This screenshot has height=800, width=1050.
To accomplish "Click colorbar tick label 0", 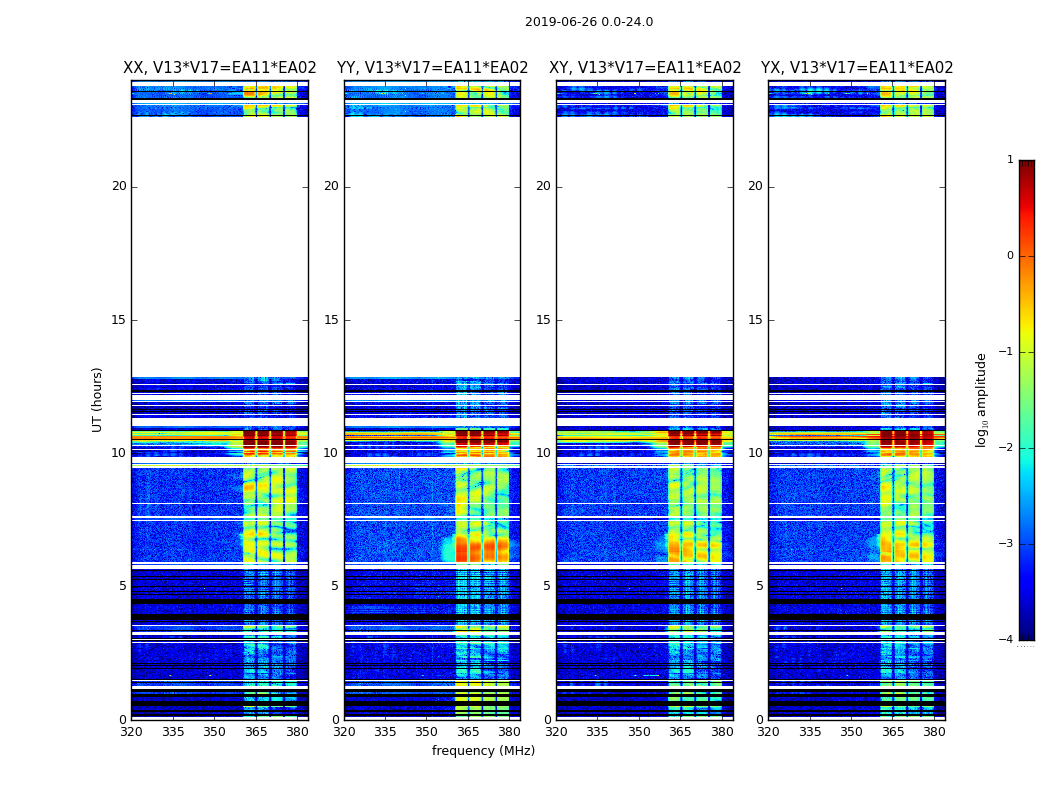I will pos(1010,256).
